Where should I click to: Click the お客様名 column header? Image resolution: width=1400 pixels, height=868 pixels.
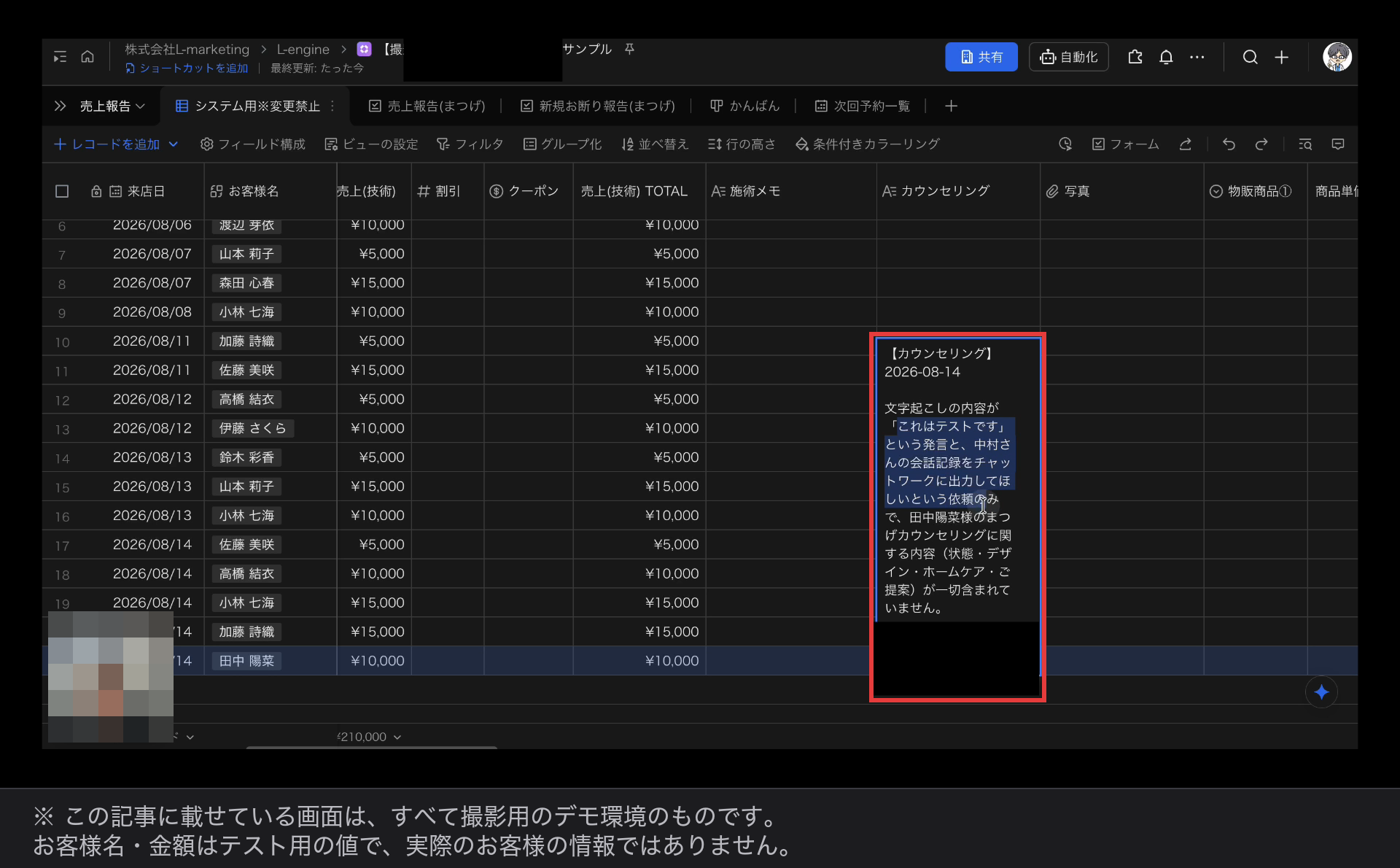pyautogui.click(x=270, y=191)
